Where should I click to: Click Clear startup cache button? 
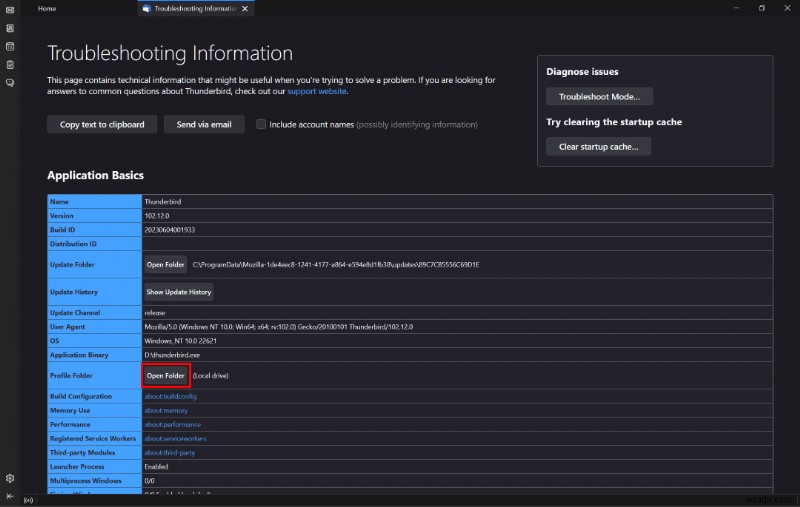click(x=598, y=147)
